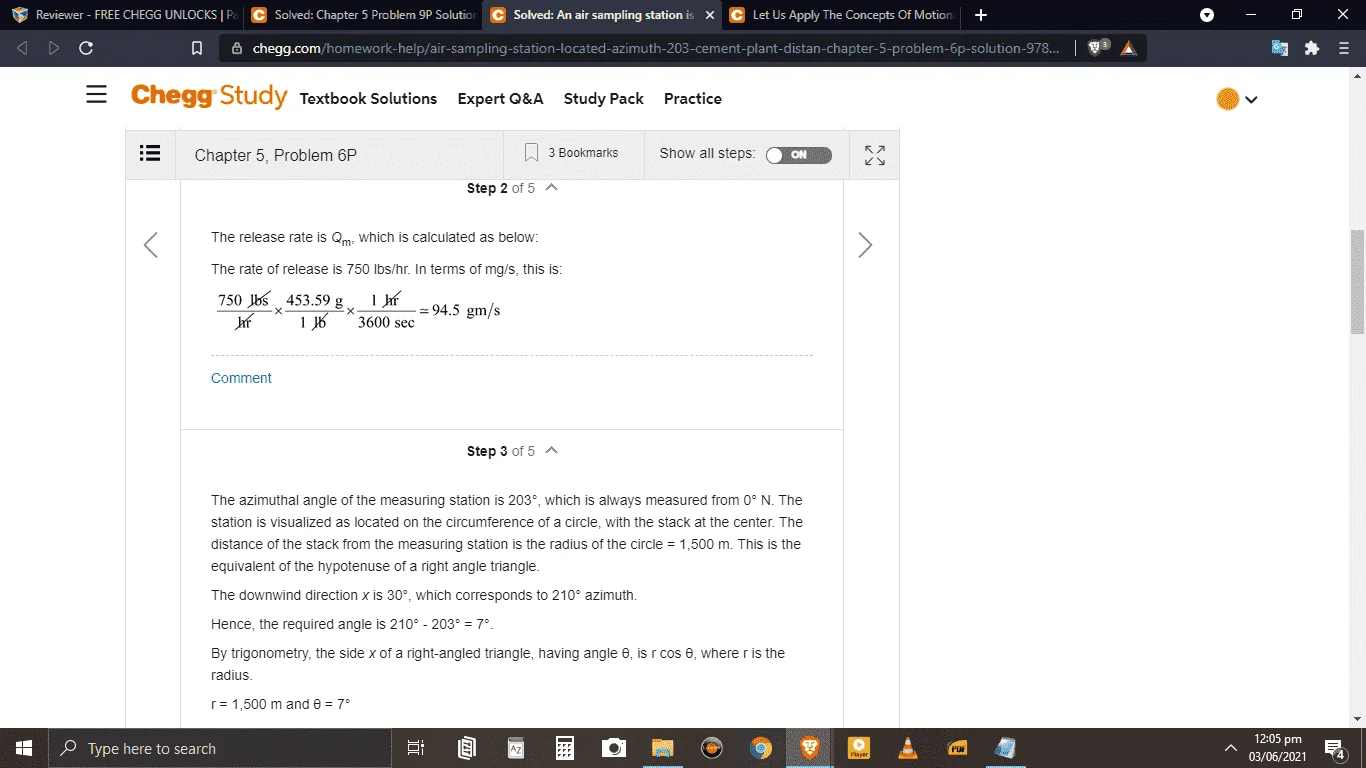Click browser forward arrow

(54, 48)
